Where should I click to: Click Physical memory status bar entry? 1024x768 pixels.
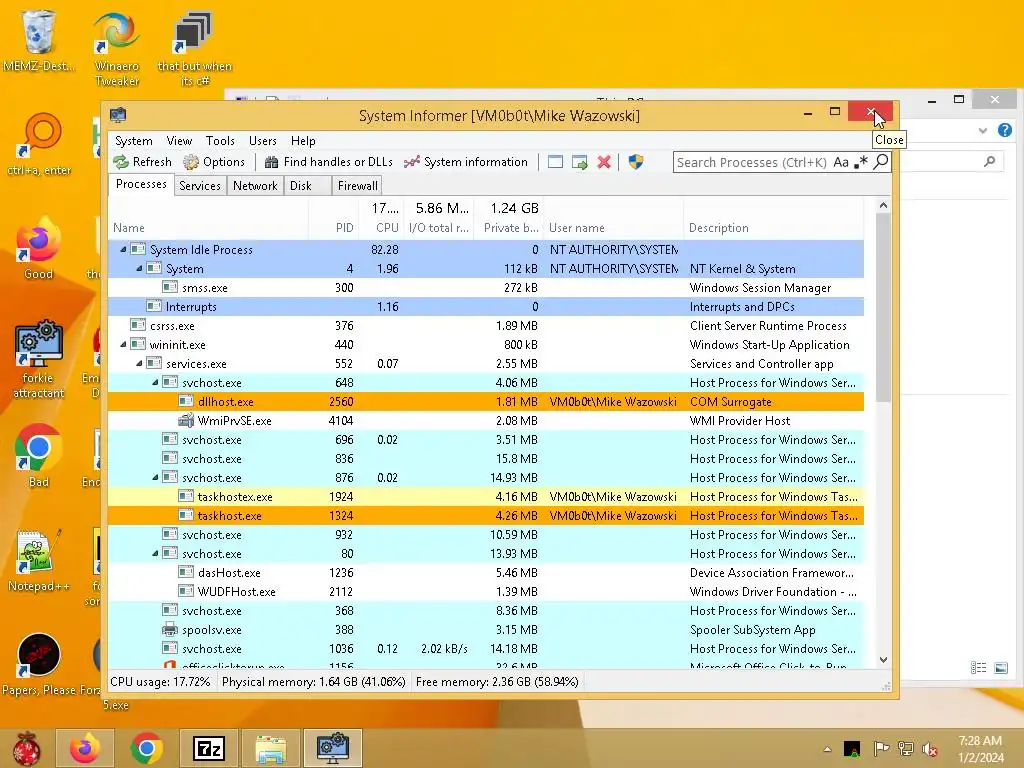(313, 682)
